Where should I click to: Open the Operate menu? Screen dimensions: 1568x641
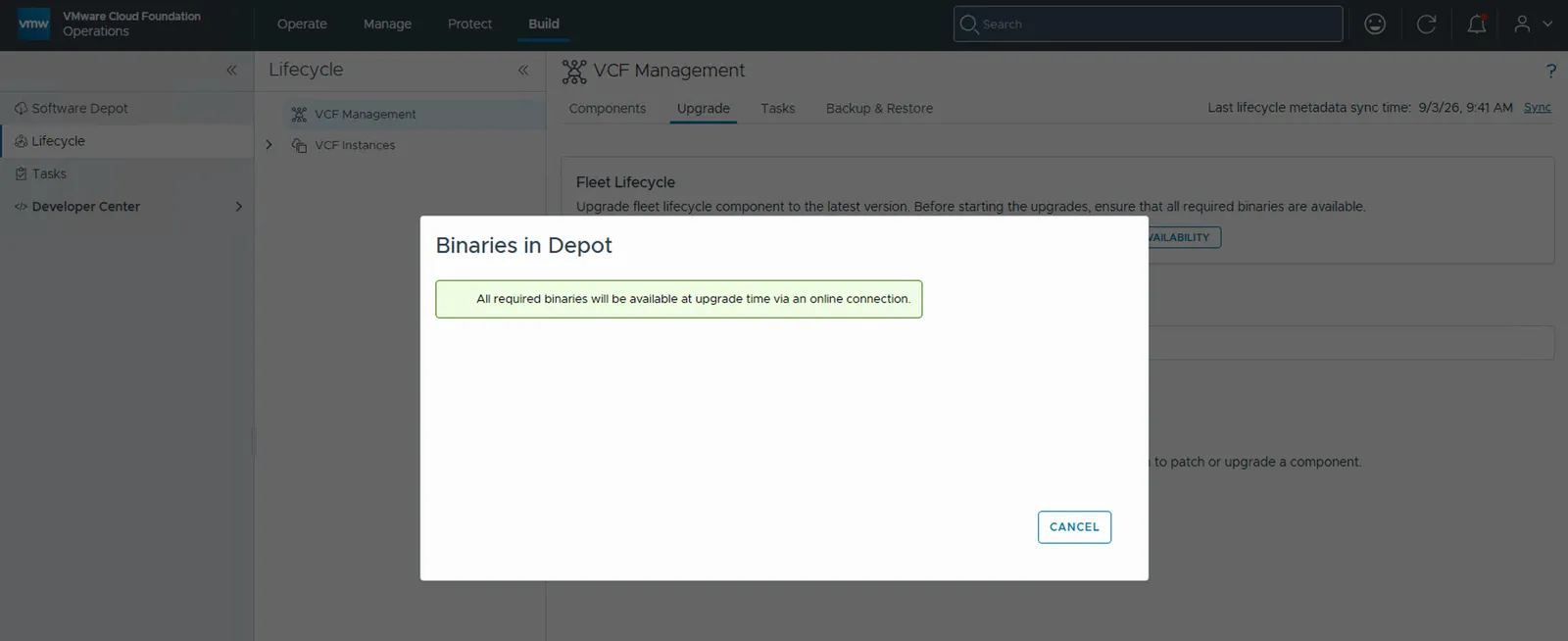coord(302,24)
